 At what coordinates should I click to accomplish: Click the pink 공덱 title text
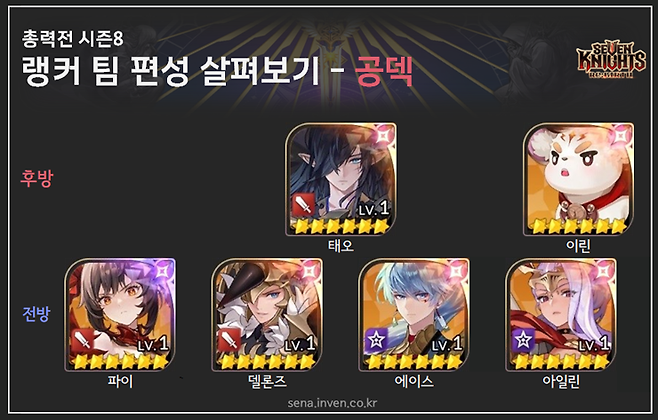pyautogui.click(x=384, y=71)
